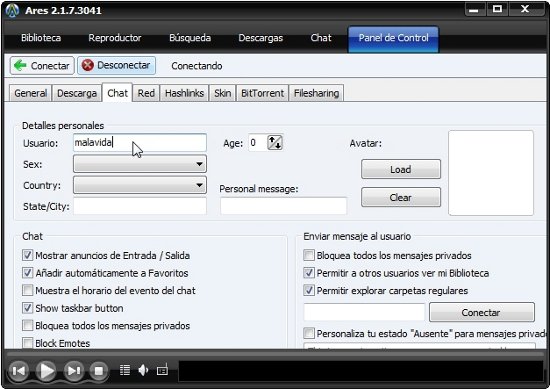Image resolution: width=550 pixels, height=389 pixels.
Task: Open the playlist icon in player bar
Action: click(125, 370)
